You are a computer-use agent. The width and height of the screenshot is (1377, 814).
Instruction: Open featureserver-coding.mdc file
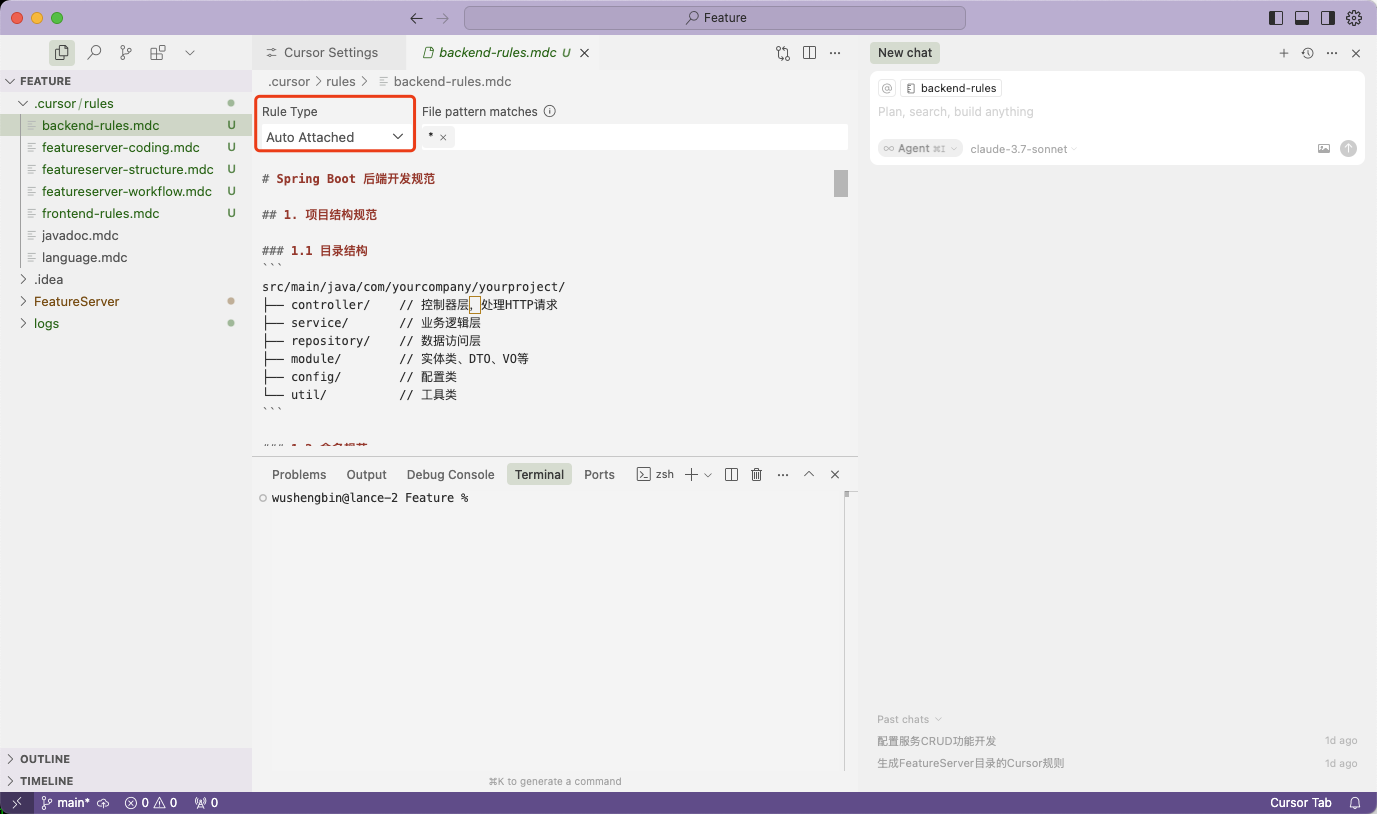tap(126, 147)
